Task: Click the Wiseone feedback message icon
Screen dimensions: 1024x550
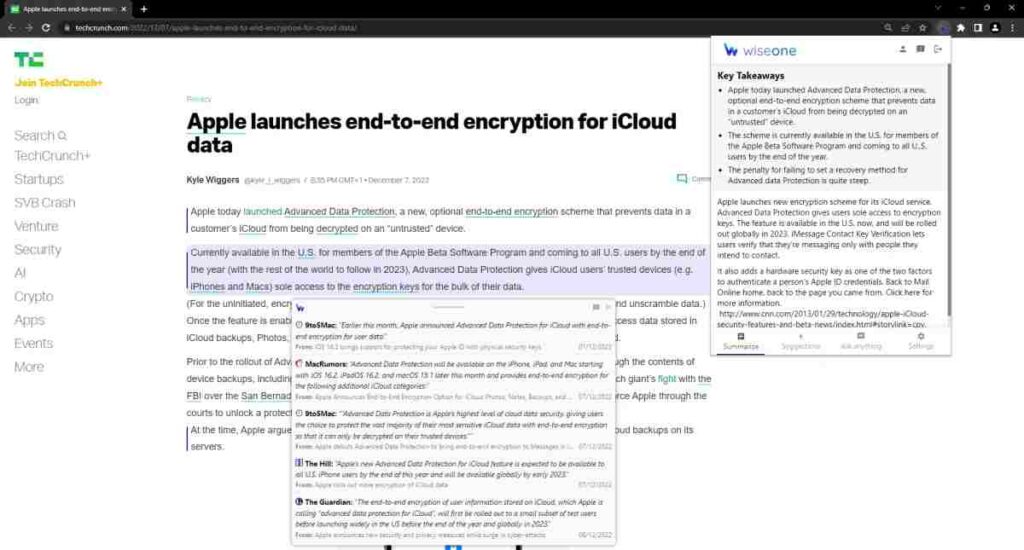Action: pos(920,49)
